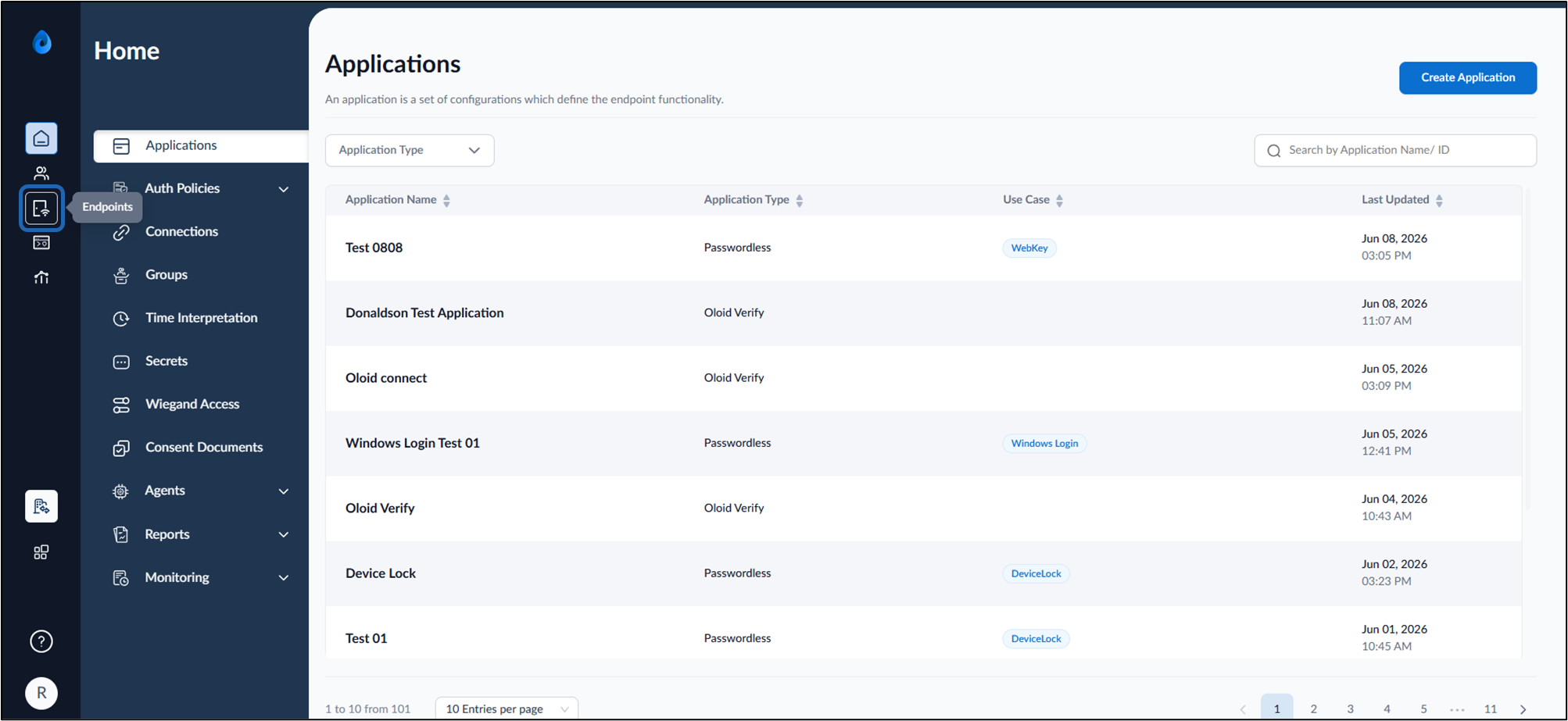Screen dimensions: 1568x721
Task: Open the Oloid connect application
Action: [386, 378]
